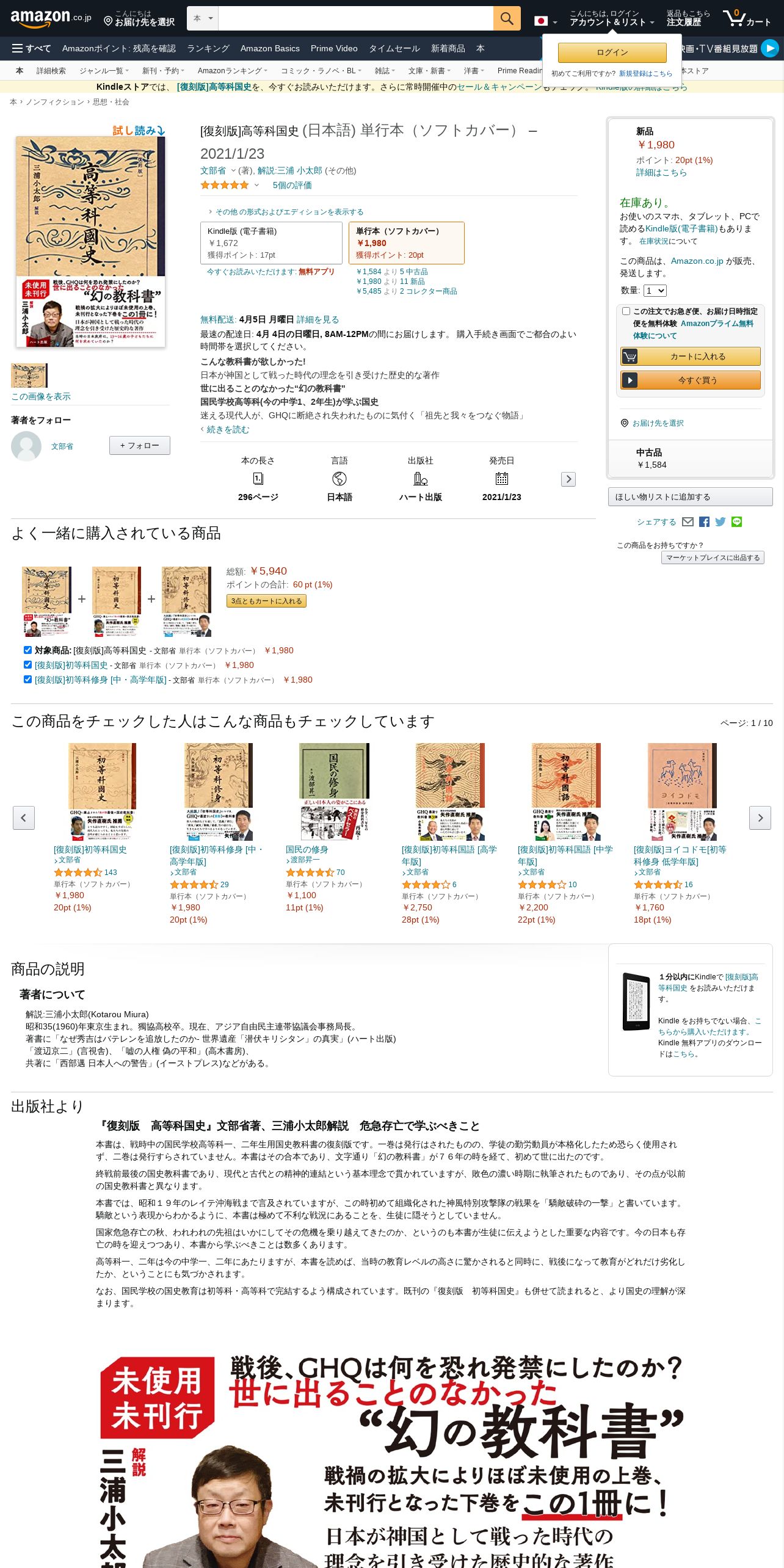Share on Twitter bird icon
Screen dimensions: 784x1568
point(720,521)
